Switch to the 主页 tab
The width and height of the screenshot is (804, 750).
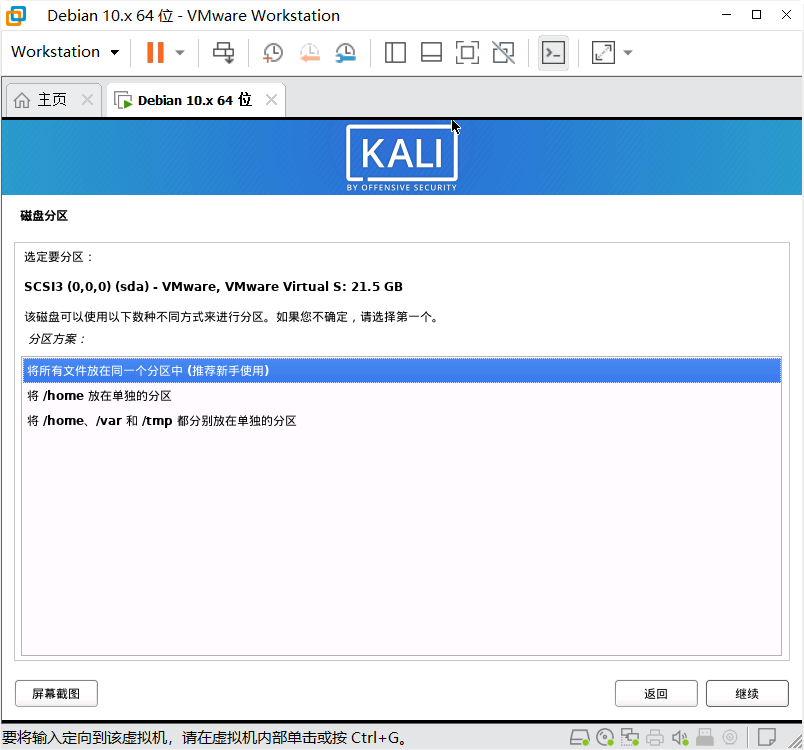pyautogui.click(x=52, y=99)
